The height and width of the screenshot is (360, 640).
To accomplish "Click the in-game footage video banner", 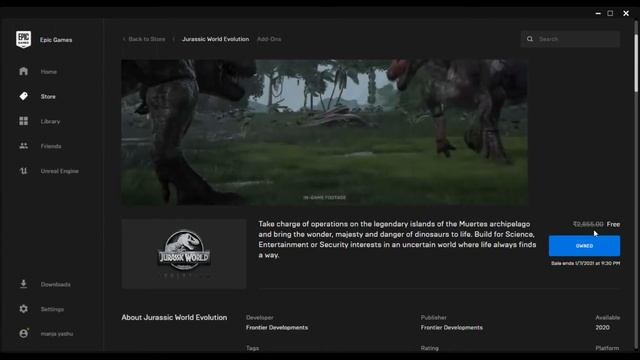I will [x=324, y=132].
